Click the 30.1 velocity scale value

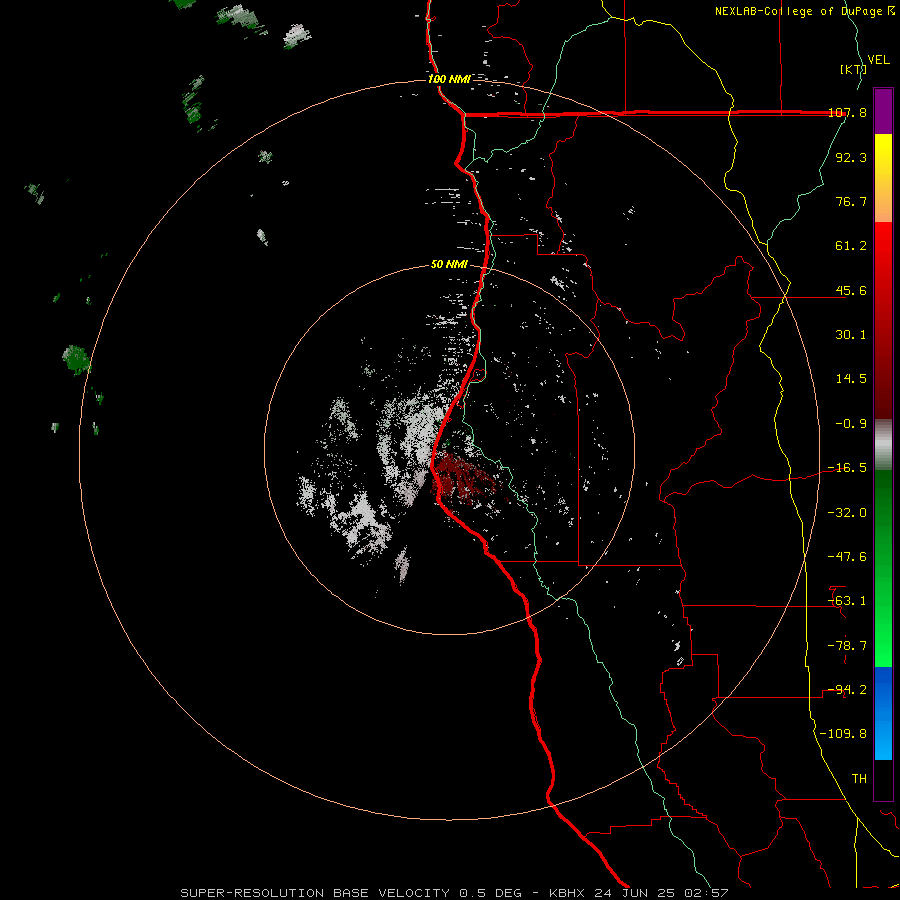pos(851,335)
